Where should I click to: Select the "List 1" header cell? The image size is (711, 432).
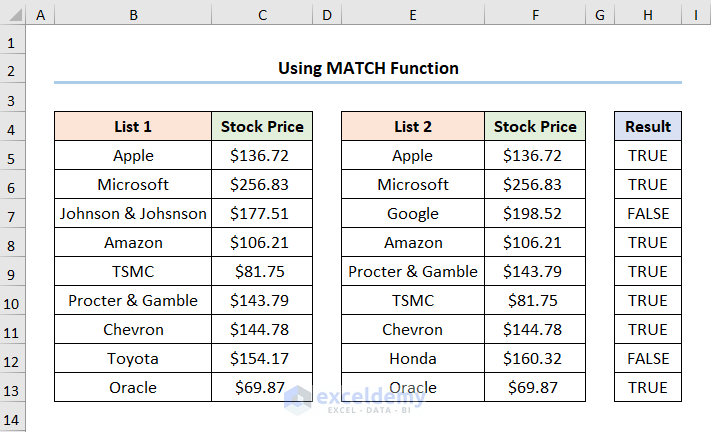(x=133, y=127)
